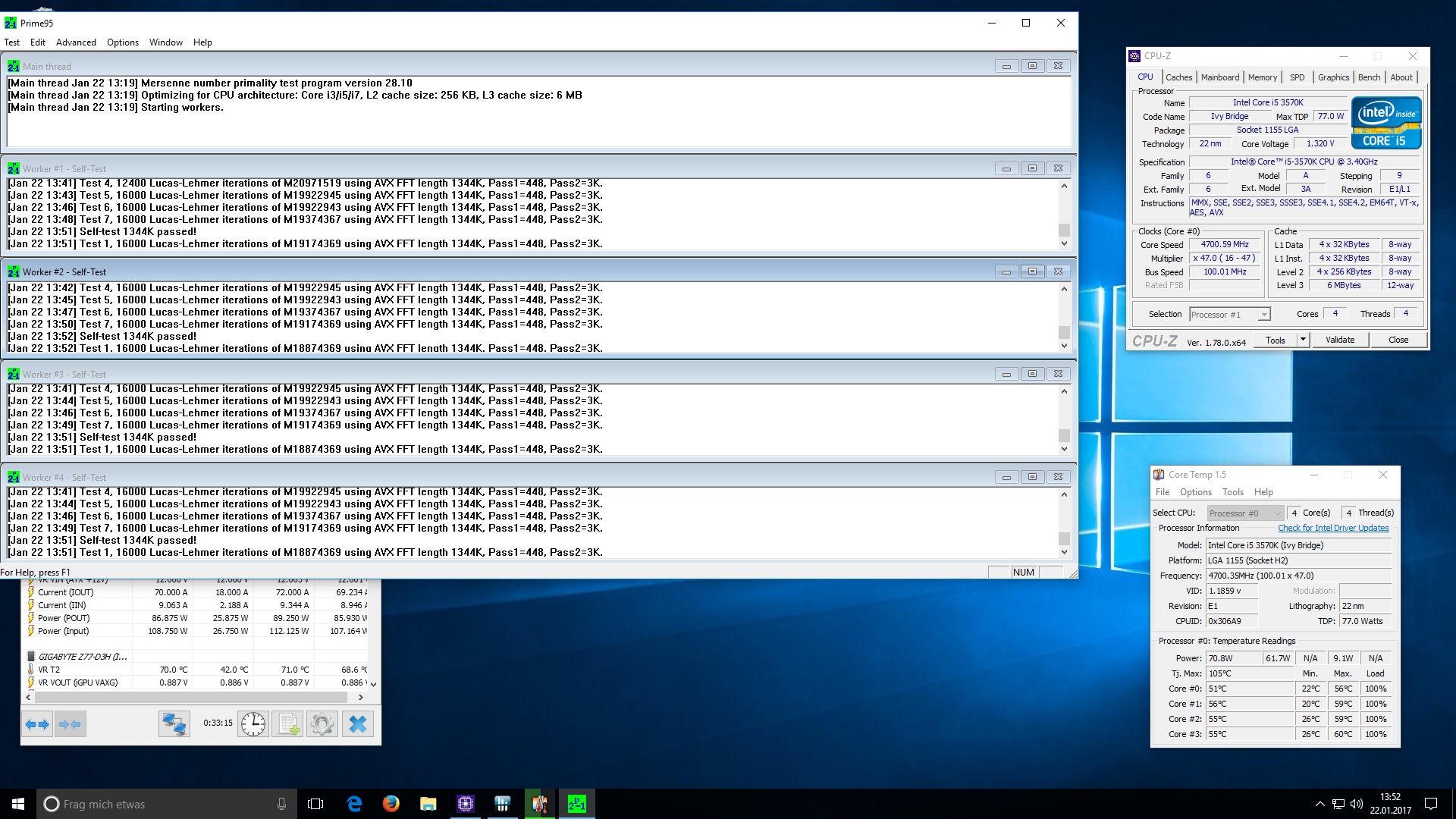
Task: Click the HWiNFO collapse columns arrows icon
Action: point(71,724)
